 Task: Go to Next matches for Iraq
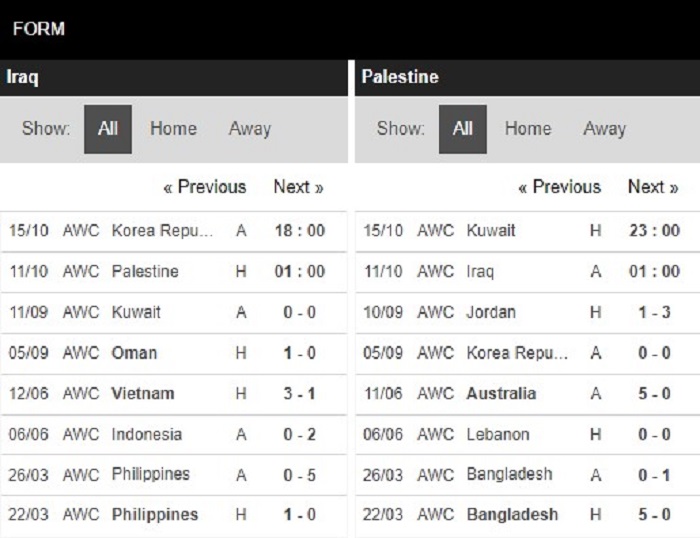(298, 187)
